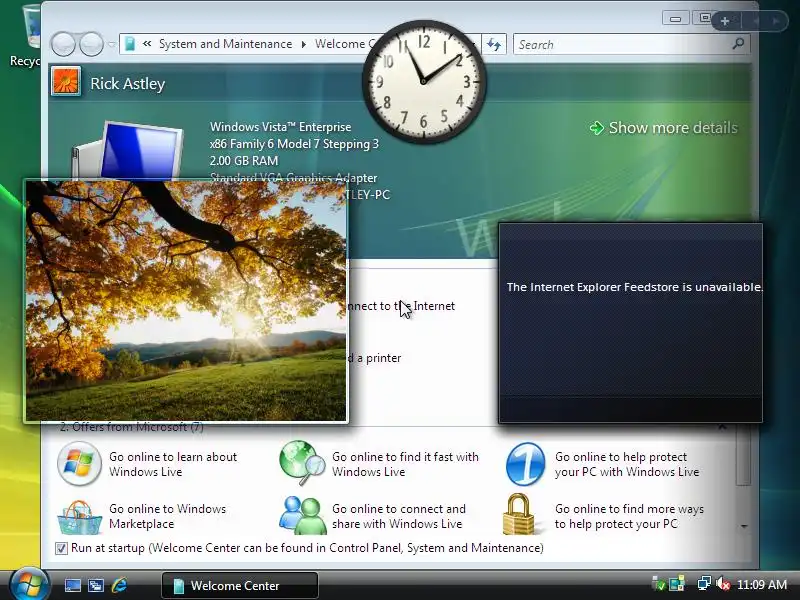Select System and Maintenance breadcrumb
The image size is (800, 600).
225,44
